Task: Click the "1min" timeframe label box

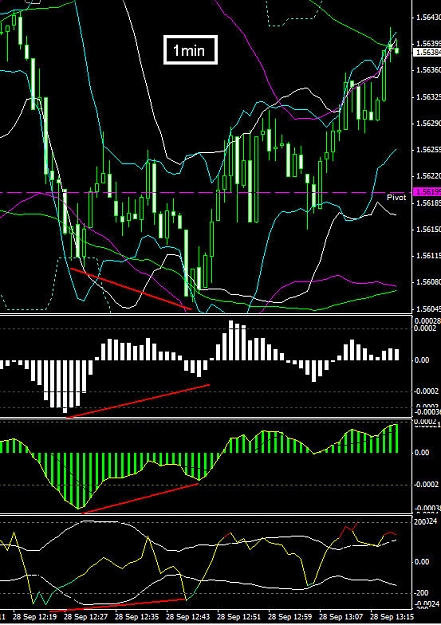Action: (190, 50)
